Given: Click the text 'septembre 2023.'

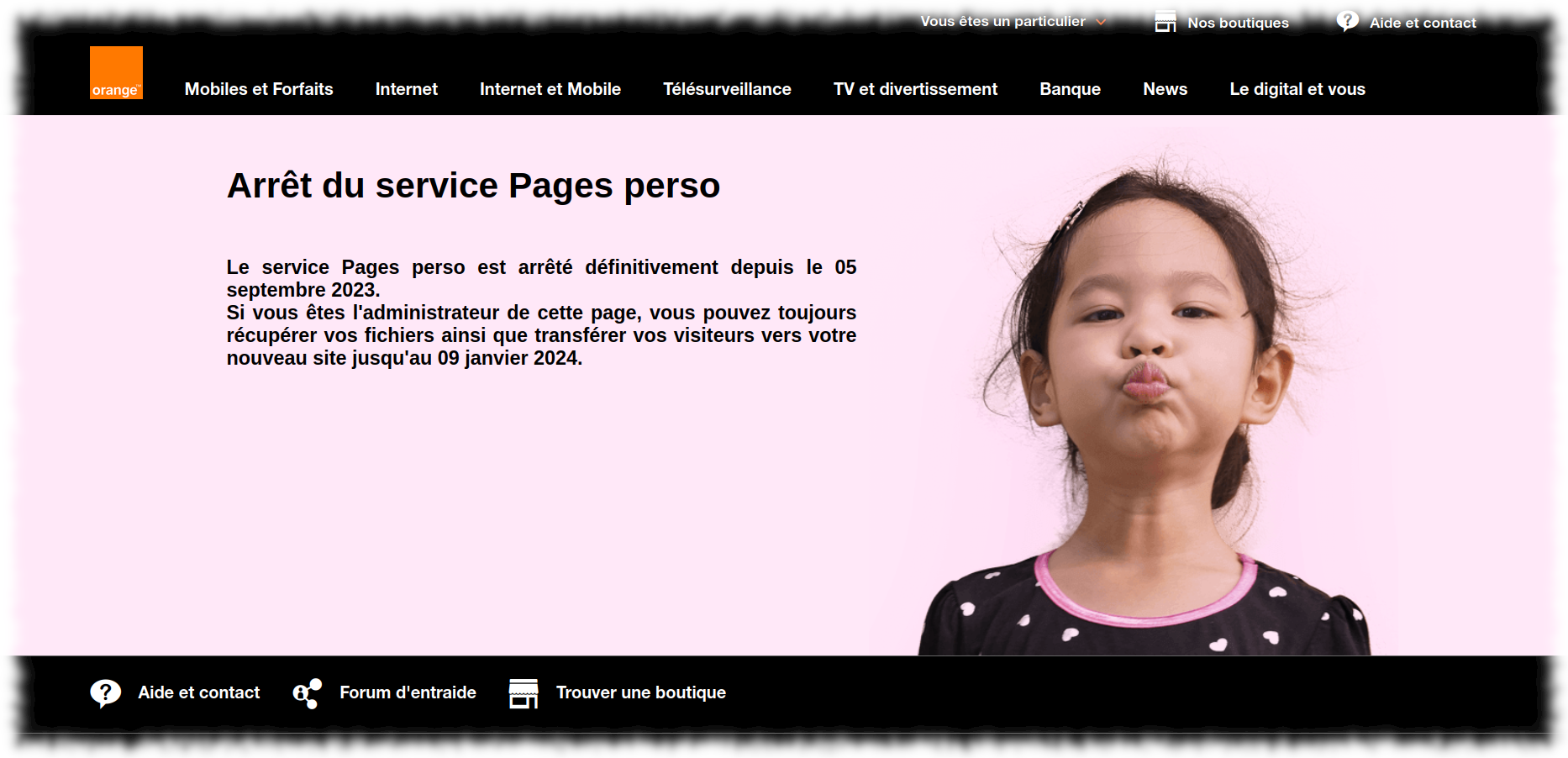Looking at the screenshot, I should (303, 290).
